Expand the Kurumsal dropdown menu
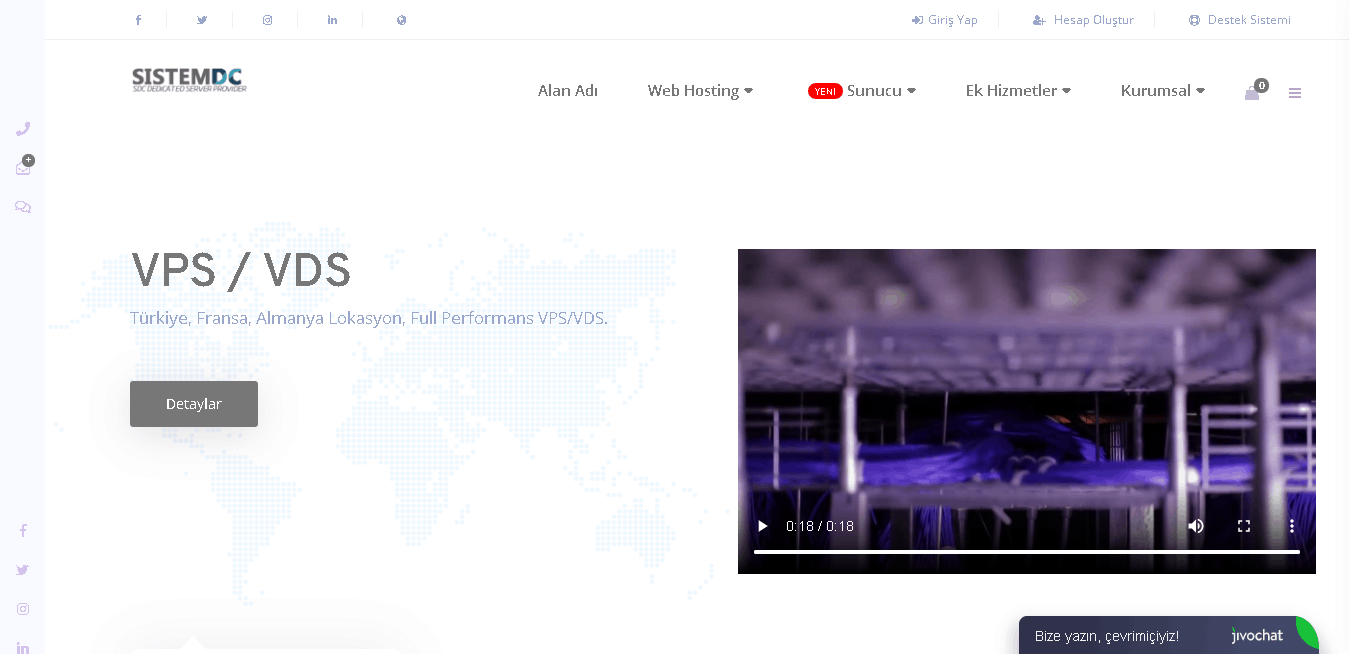This screenshot has width=1349, height=654. [1162, 91]
